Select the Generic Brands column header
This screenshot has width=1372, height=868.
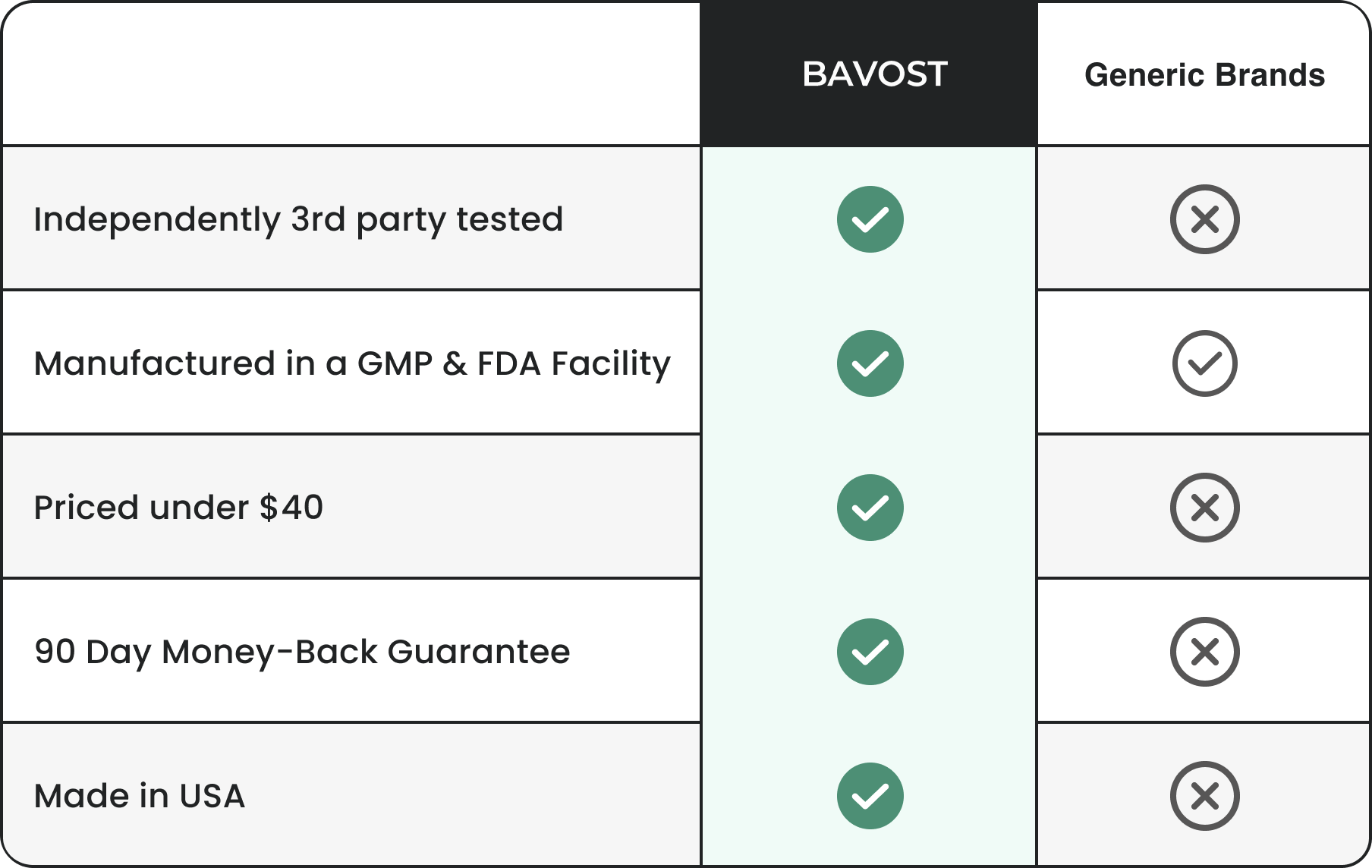click(x=1204, y=74)
